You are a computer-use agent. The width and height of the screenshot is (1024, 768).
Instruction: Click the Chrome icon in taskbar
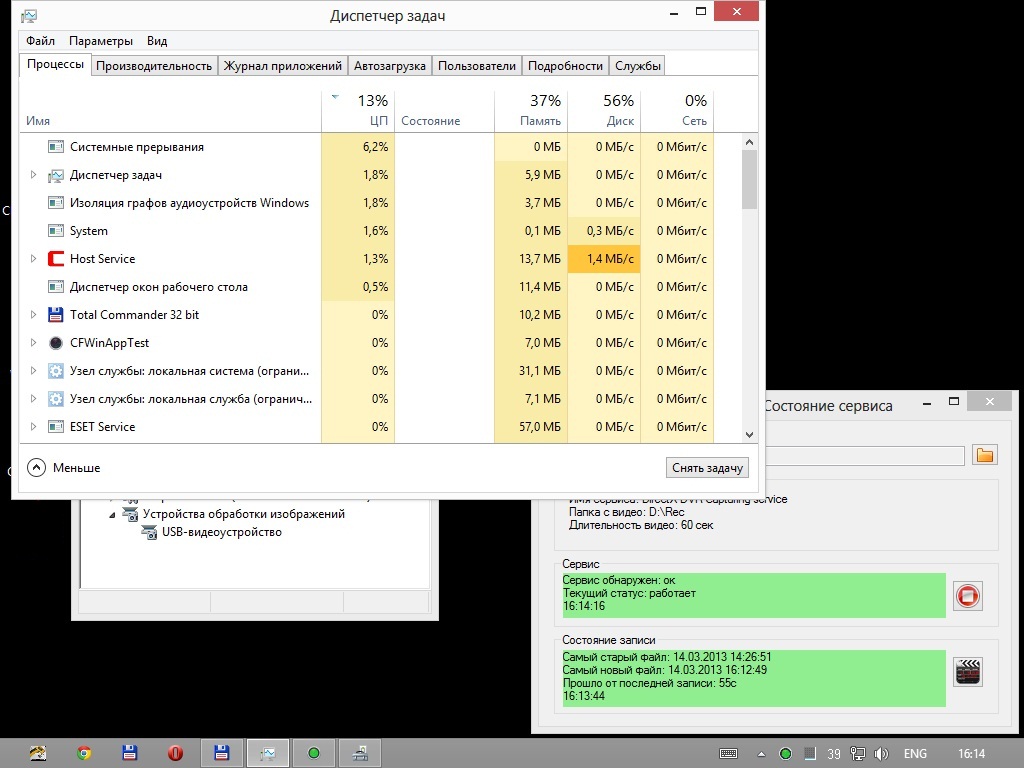pos(85,753)
